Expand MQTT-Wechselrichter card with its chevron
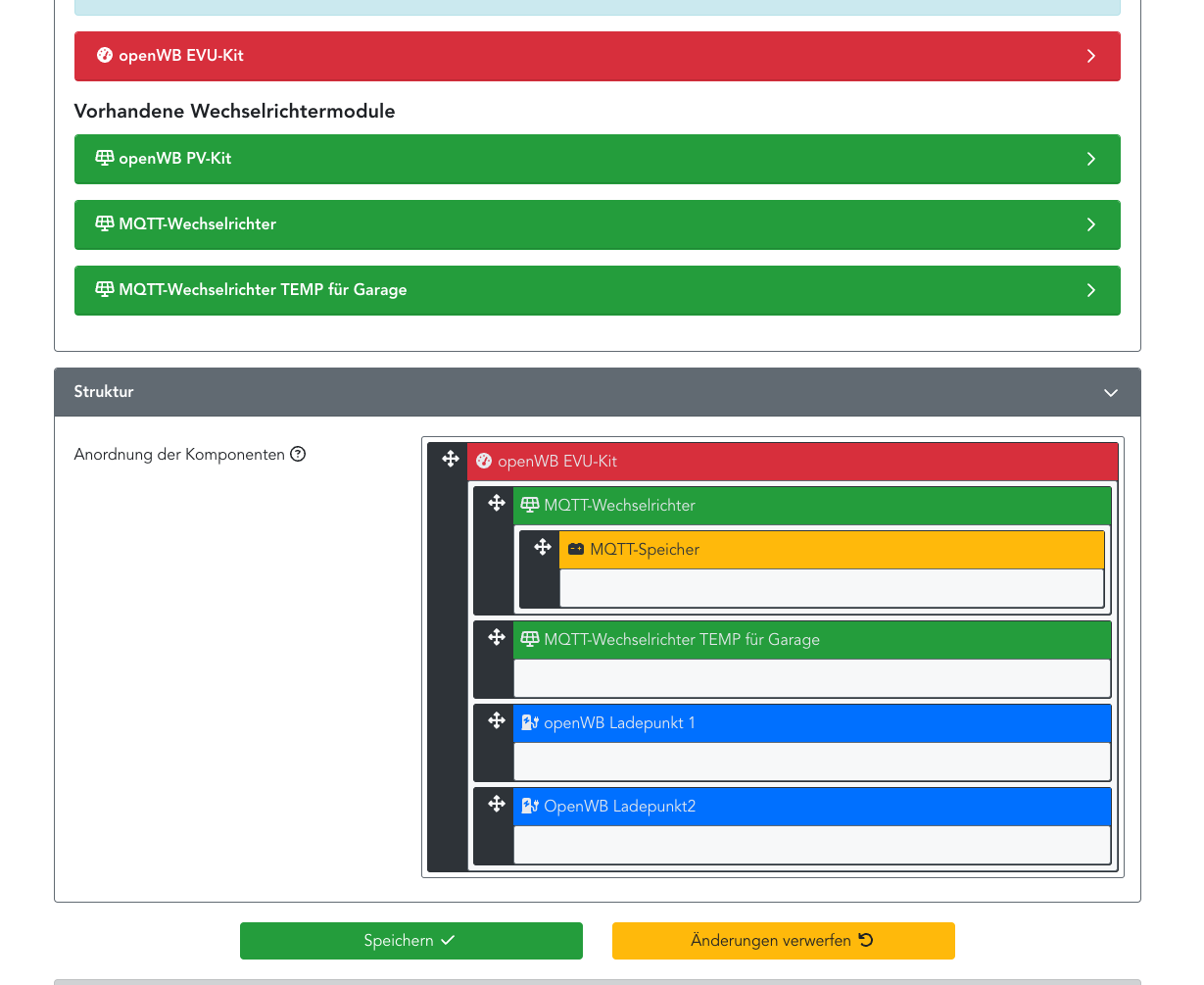1204x985 pixels. click(x=1091, y=224)
